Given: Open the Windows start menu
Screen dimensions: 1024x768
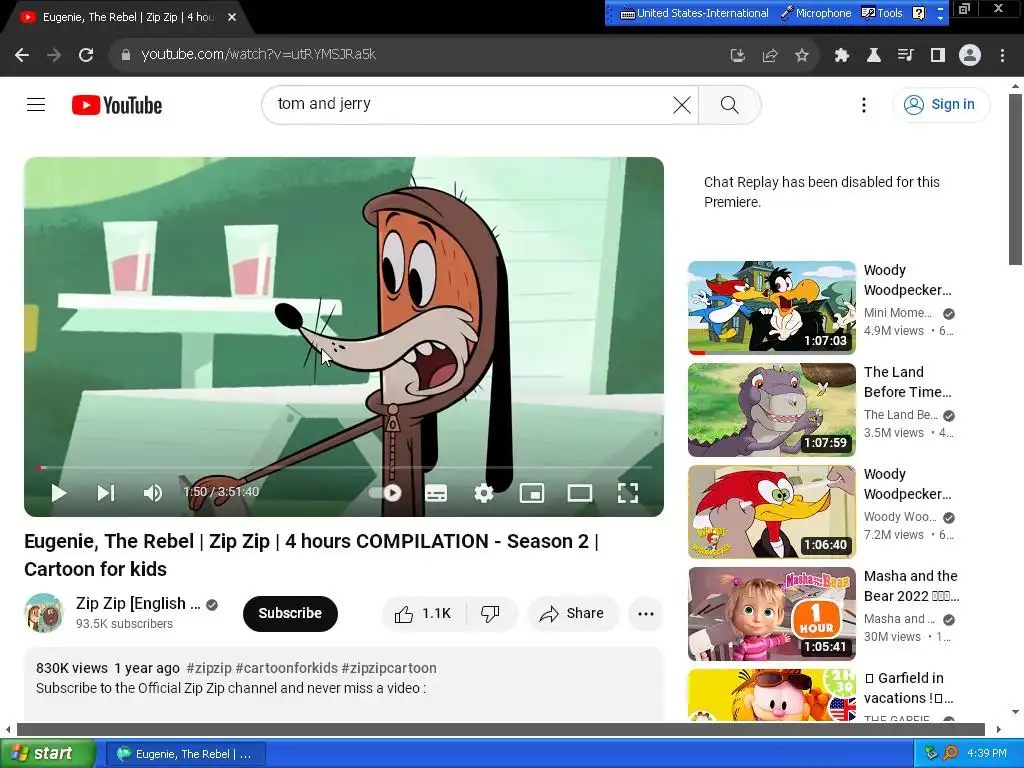Looking at the screenshot, I should pyautogui.click(x=48, y=754).
